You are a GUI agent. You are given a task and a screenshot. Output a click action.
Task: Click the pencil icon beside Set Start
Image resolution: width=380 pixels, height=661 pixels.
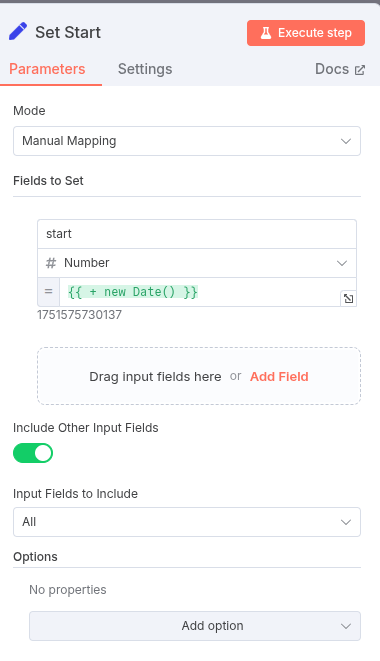click(18, 32)
